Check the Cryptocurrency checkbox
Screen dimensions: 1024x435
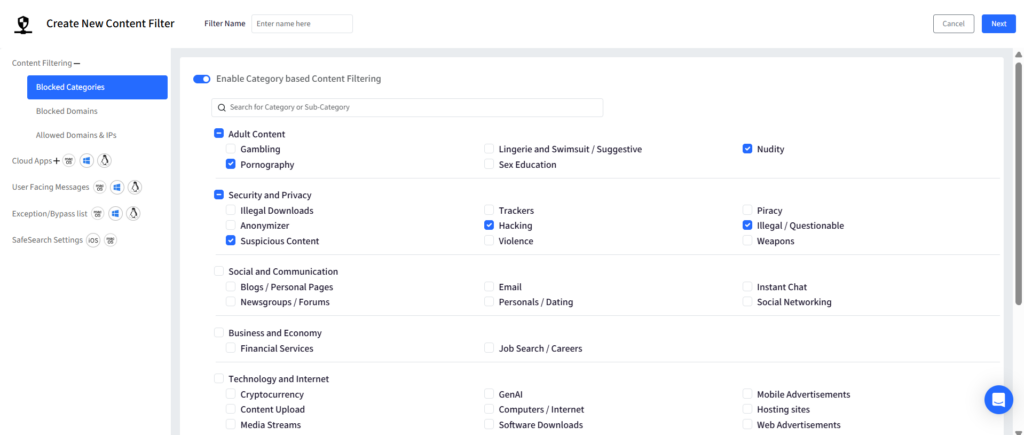231,394
